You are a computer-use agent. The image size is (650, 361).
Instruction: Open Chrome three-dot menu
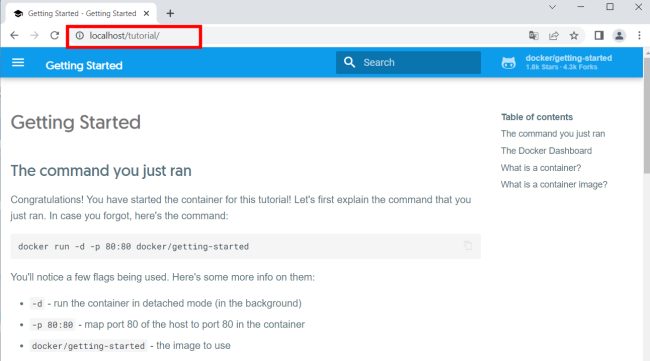(639, 36)
